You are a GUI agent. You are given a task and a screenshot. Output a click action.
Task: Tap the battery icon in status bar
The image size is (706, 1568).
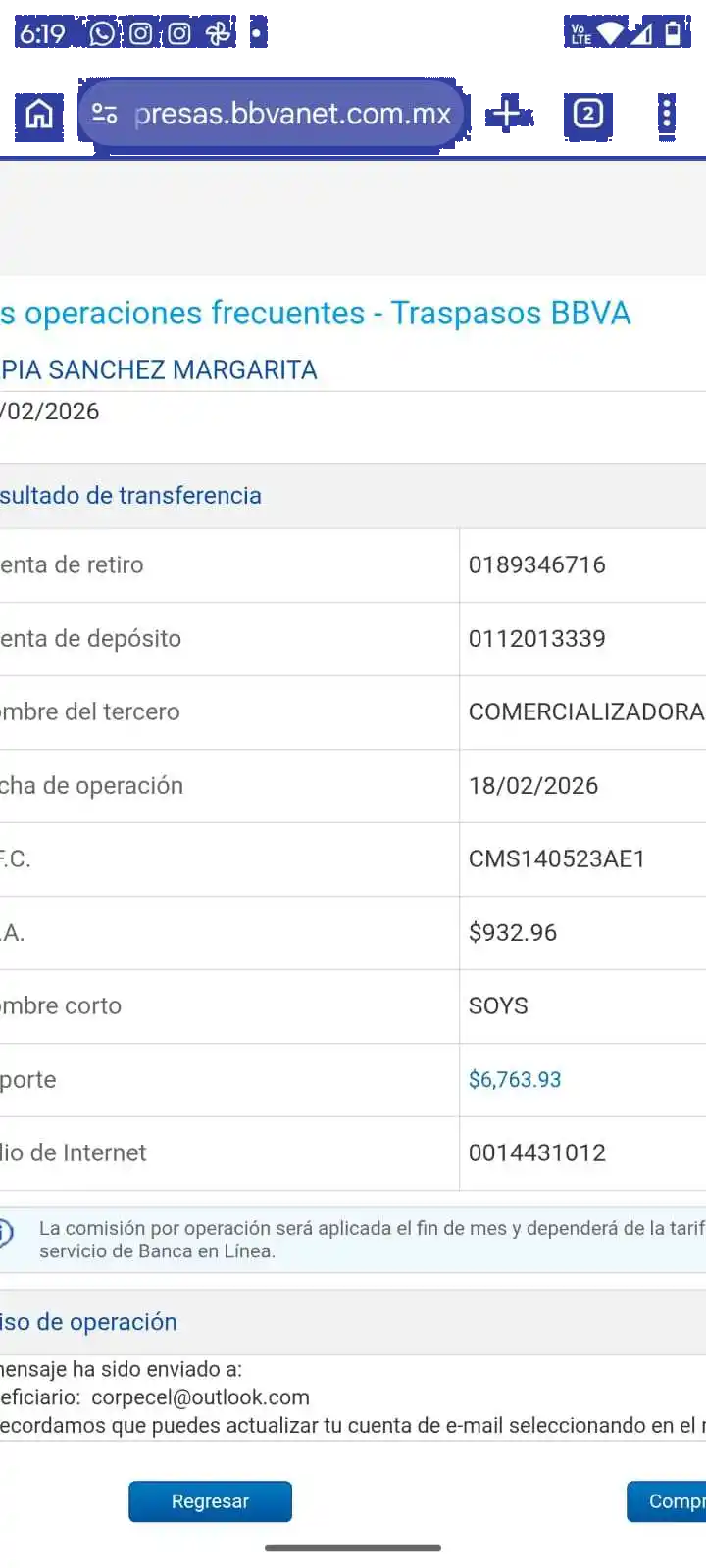click(x=673, y=34)
